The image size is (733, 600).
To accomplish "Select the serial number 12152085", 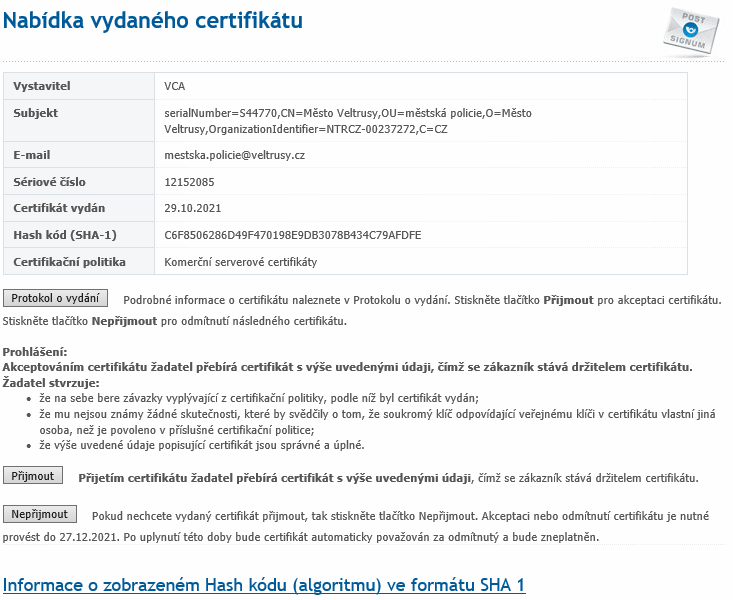I will (190, 182).
